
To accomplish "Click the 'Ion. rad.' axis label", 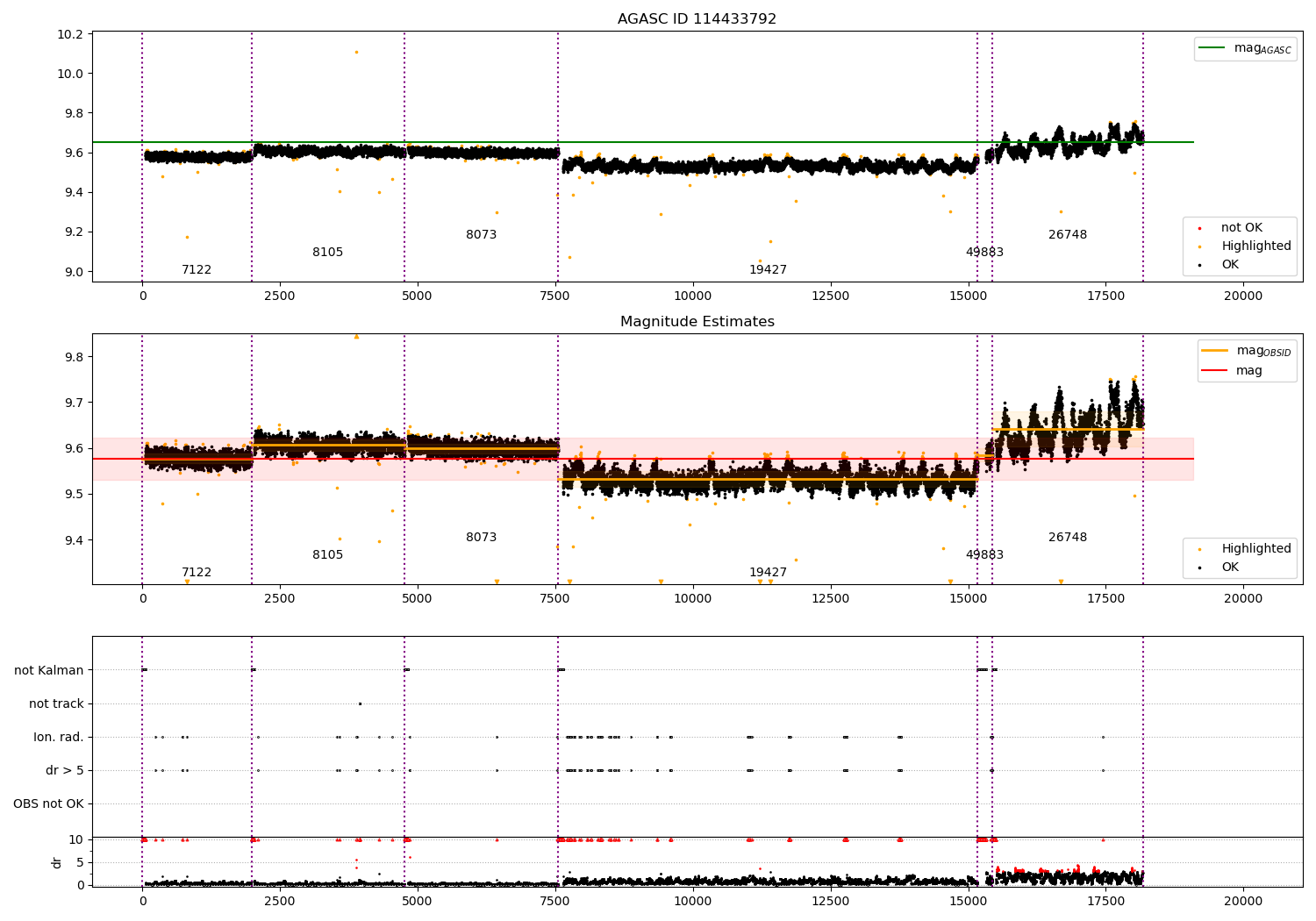I will (x=59, y=737).
